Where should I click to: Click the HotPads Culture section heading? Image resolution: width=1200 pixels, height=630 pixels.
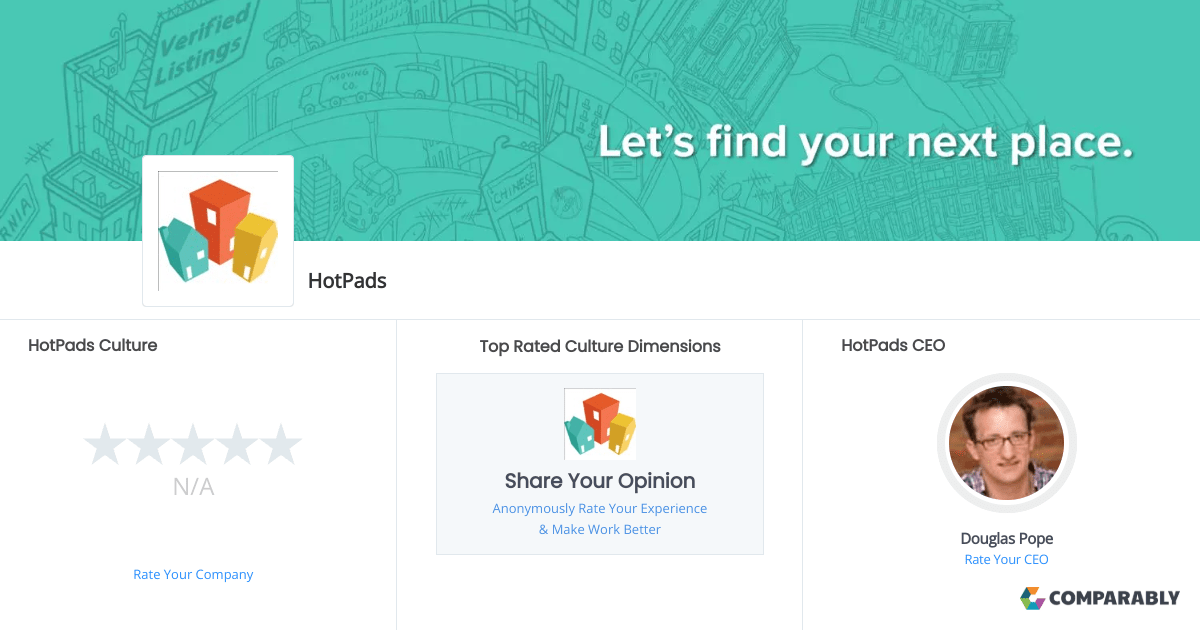(x=92, y=345)
